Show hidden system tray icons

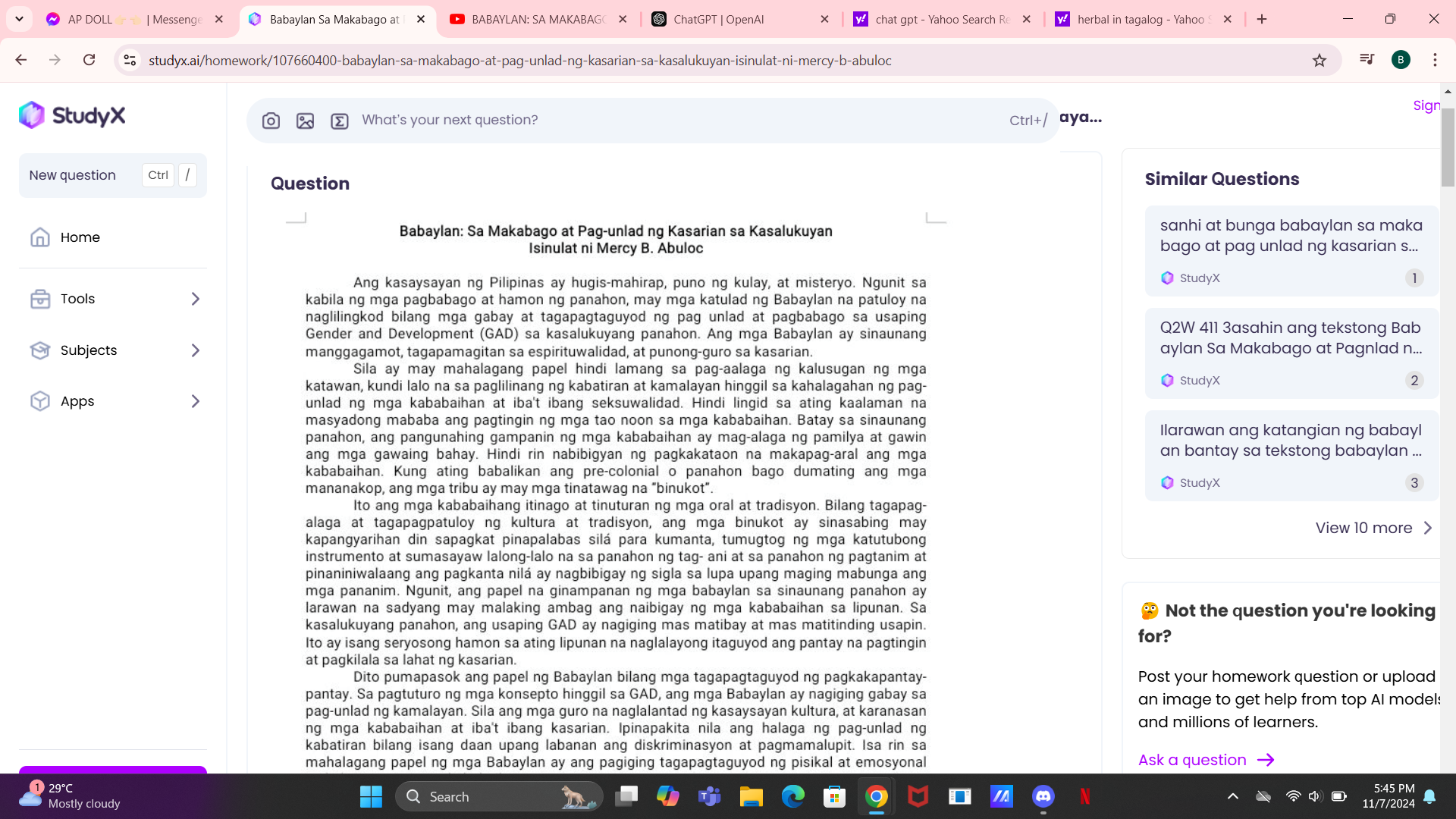click(1233, 796)
